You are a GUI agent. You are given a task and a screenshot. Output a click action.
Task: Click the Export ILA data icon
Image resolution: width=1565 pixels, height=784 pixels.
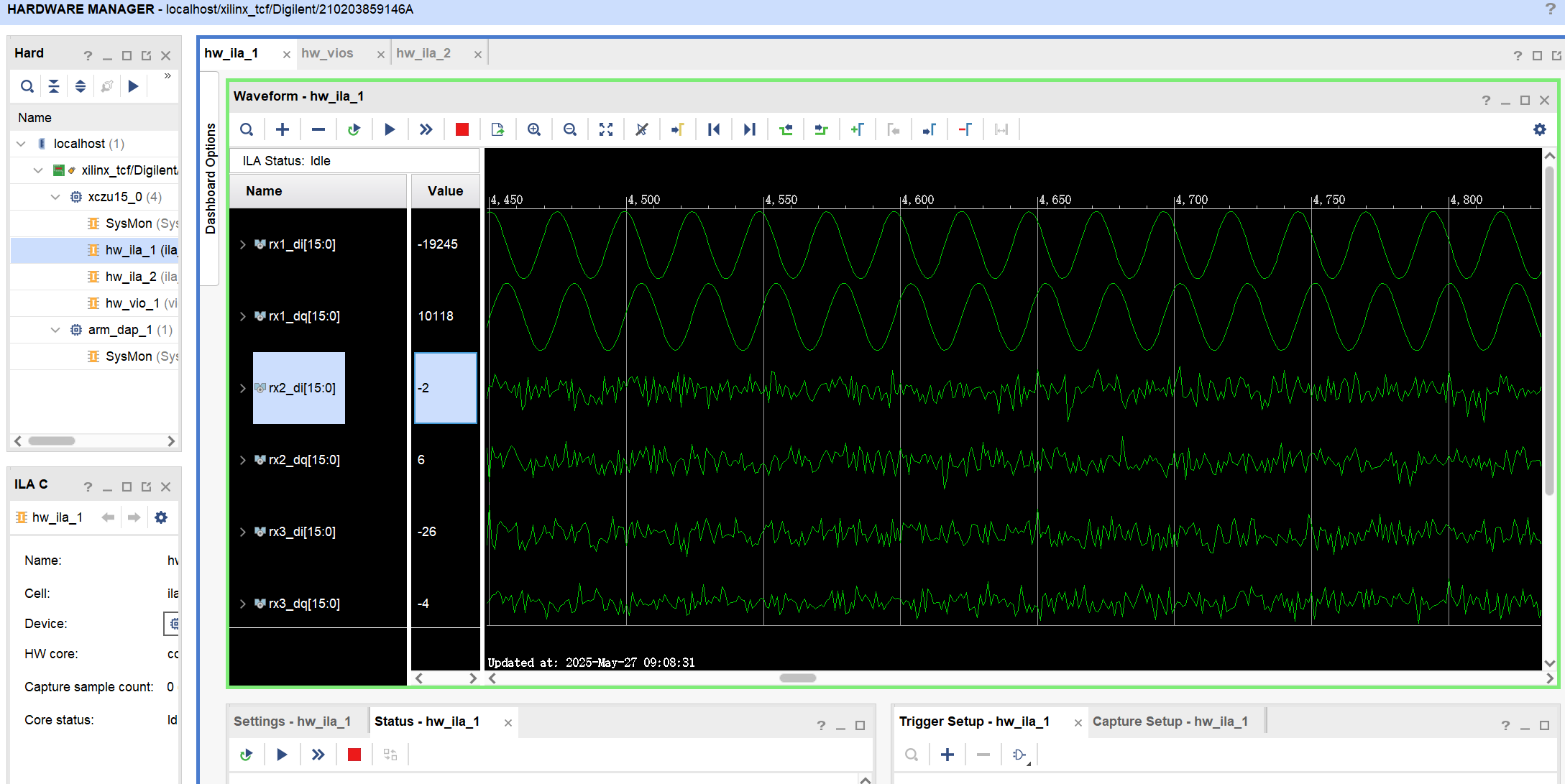(497, 129)
